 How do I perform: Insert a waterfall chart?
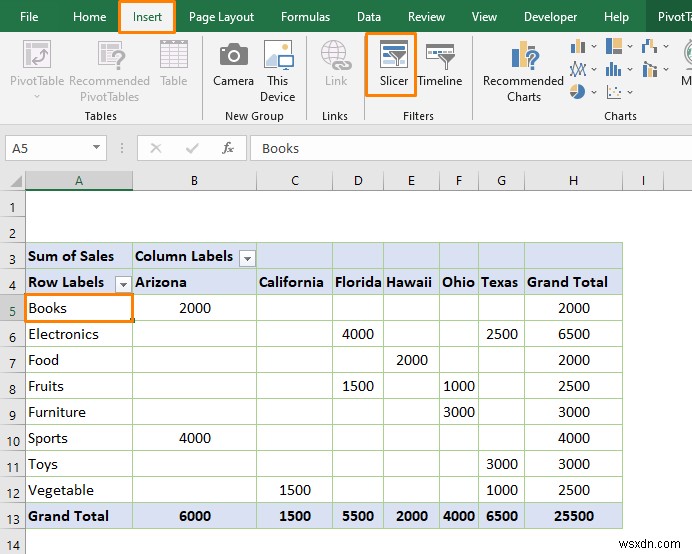click(650, 46)
